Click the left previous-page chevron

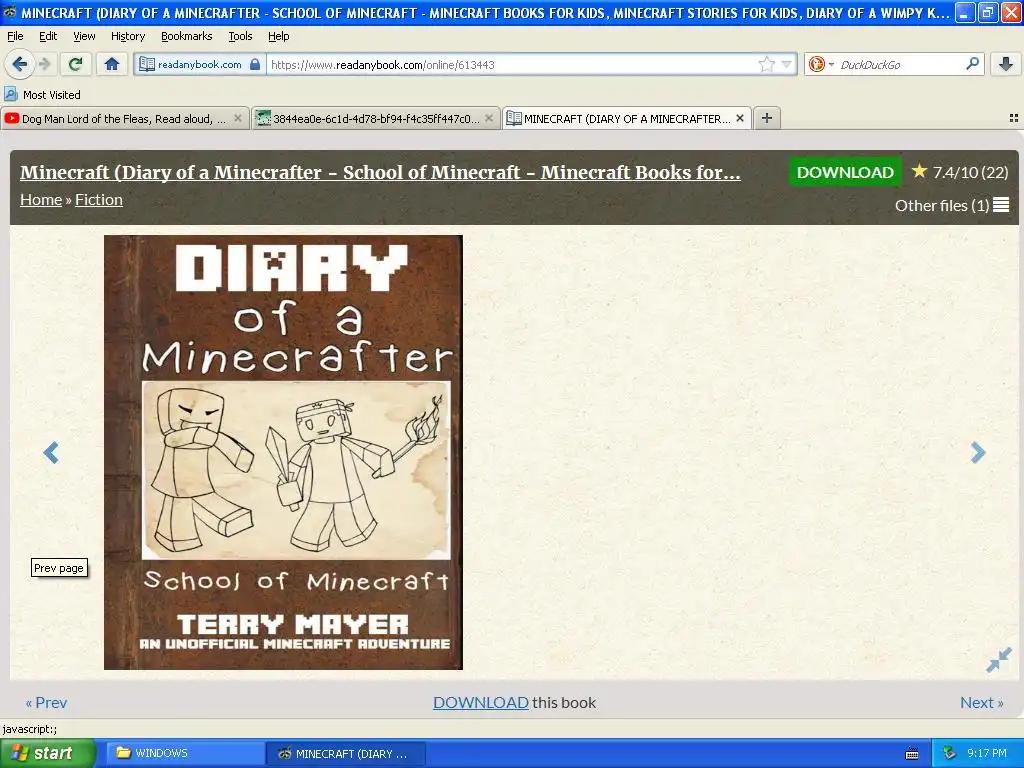(51, 453)
